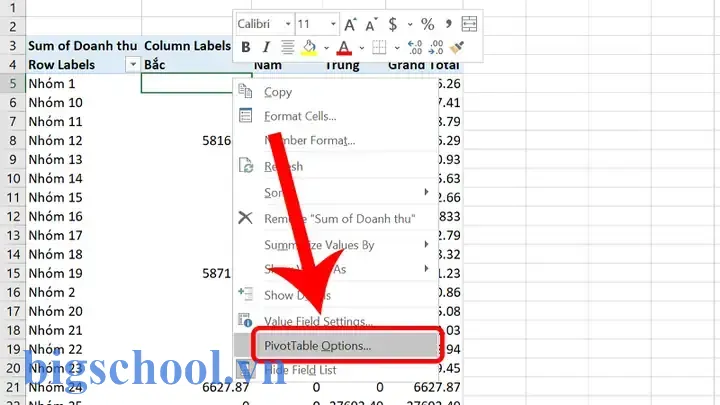Click the Merge and Center icon
Screen dimensions: 720x405
pyautogui.click(x=469, y=24)
